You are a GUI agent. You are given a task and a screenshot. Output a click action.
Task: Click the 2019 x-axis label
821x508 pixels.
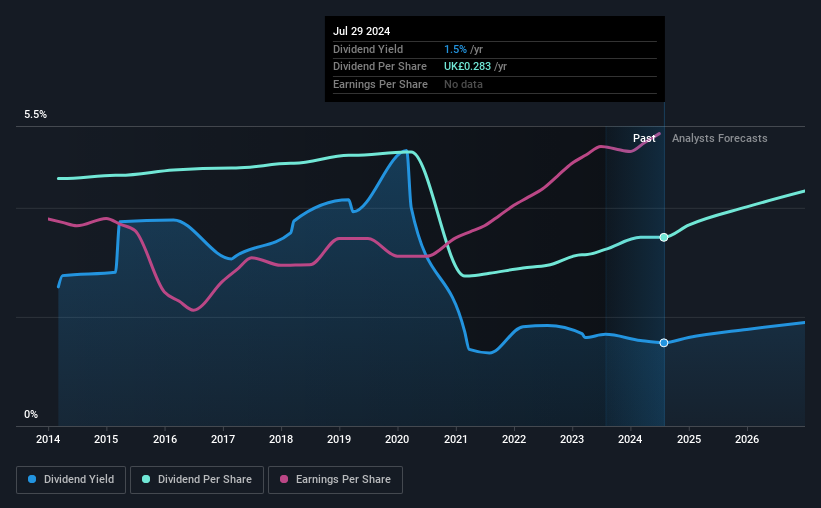point(339,439)
